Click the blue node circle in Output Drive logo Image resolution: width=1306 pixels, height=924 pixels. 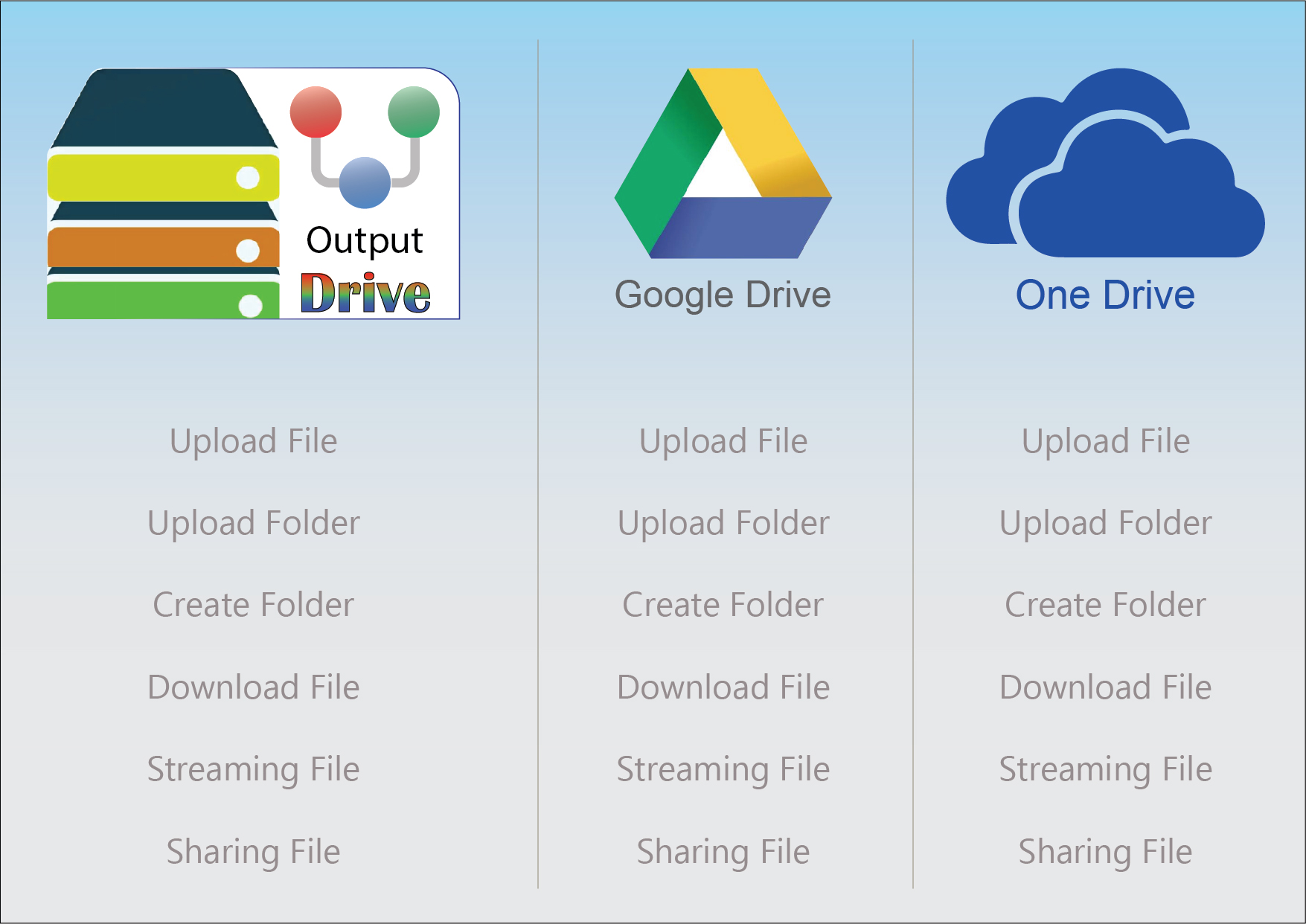365,182
